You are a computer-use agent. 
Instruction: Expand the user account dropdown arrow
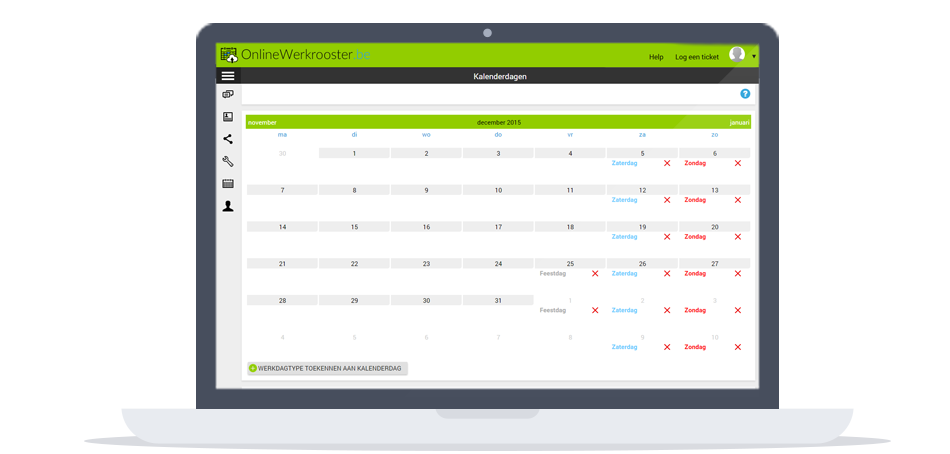754,56
